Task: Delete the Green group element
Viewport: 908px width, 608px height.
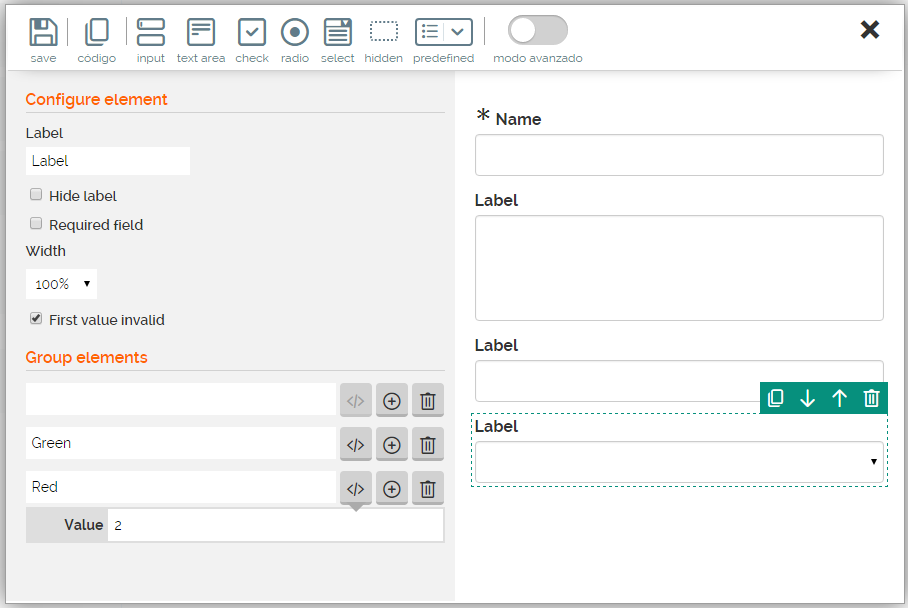Action: tap(427, 445)
